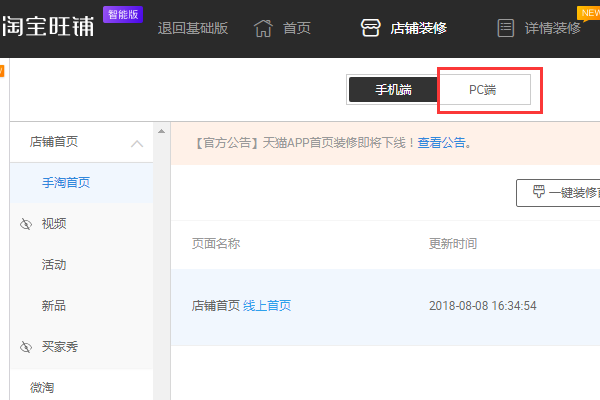Switch to the PC端 view
The height and width of the screenshot is (400, 600).
[x=483, y=89]
